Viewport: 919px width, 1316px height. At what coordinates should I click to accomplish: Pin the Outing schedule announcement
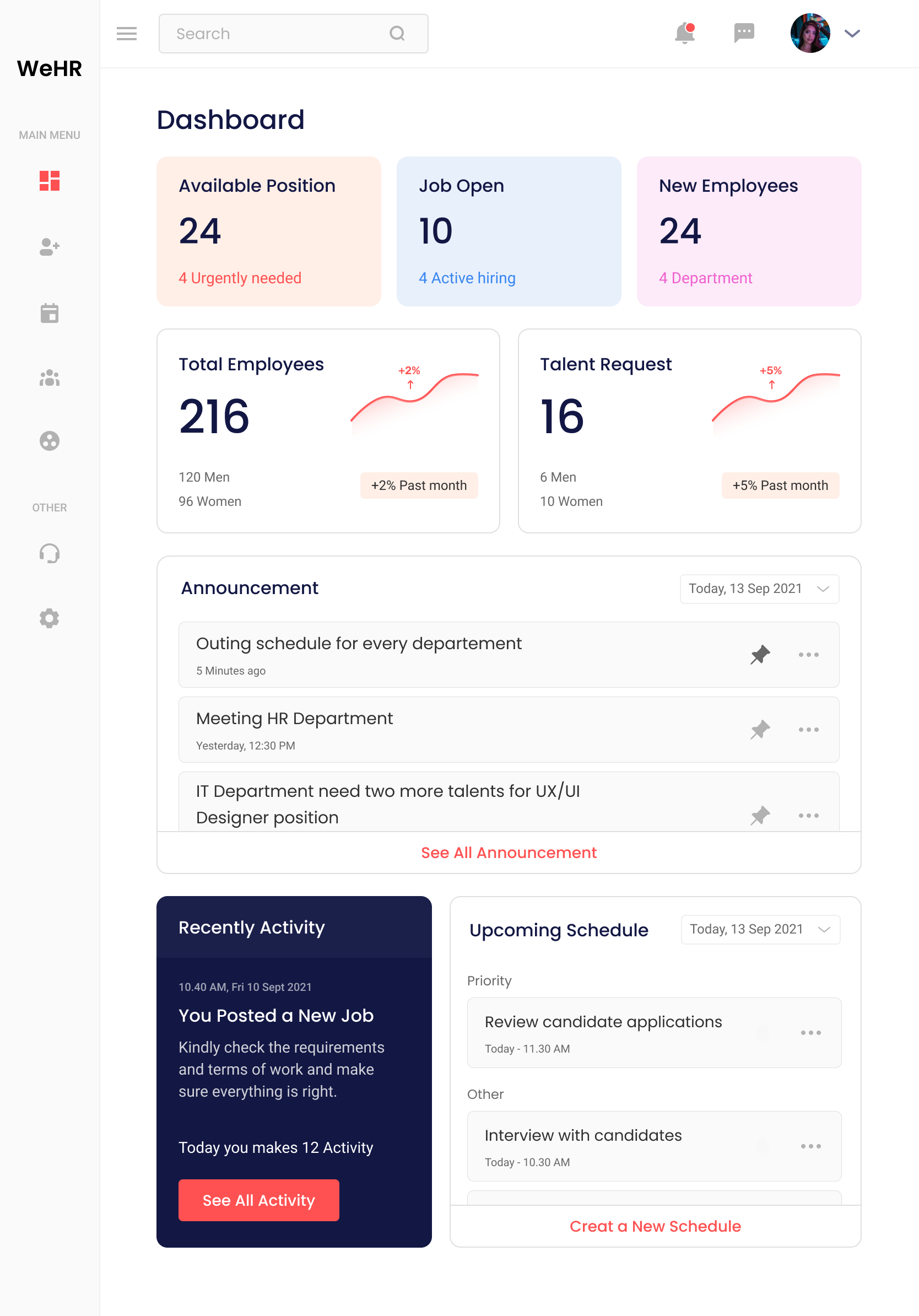point(760,655)
